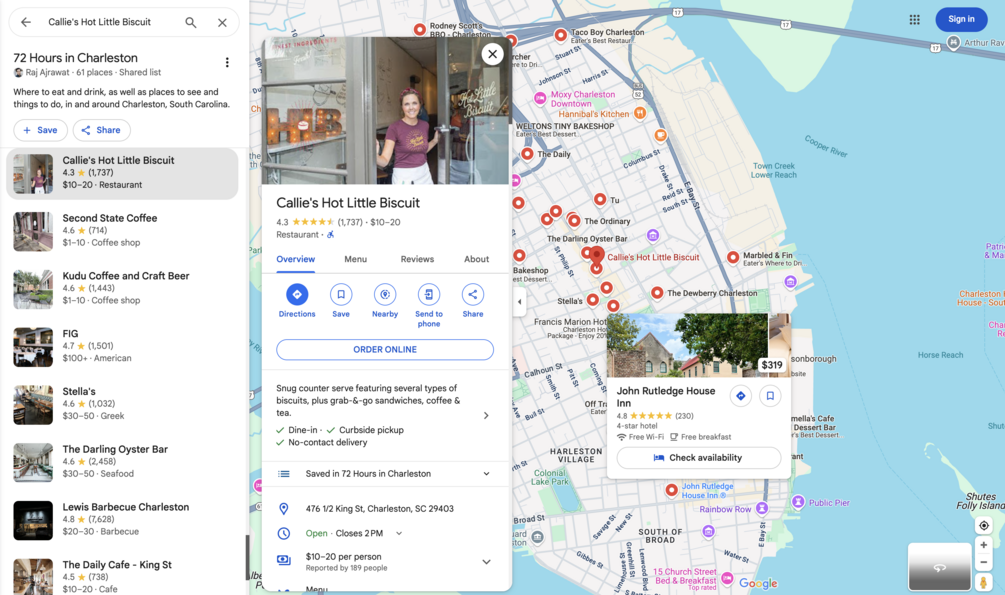Select Callie's Hot Little Biscuit in list
The width and height of the screenshot is (1005, 595).
pos(122,173)
